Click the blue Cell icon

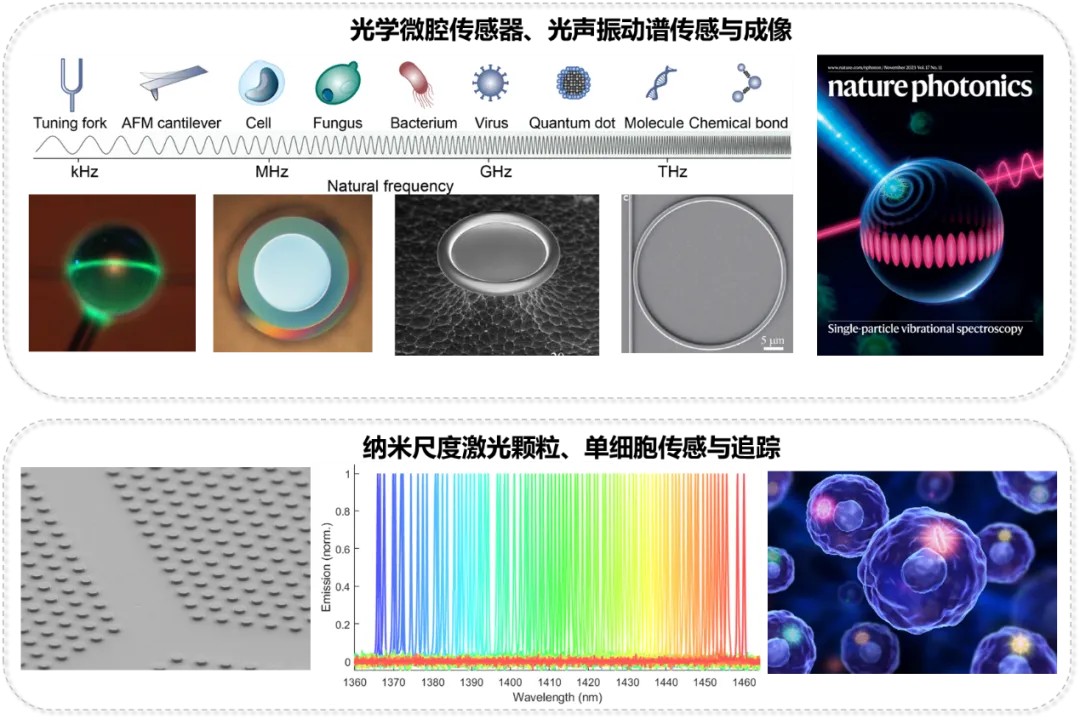[261, 84]
